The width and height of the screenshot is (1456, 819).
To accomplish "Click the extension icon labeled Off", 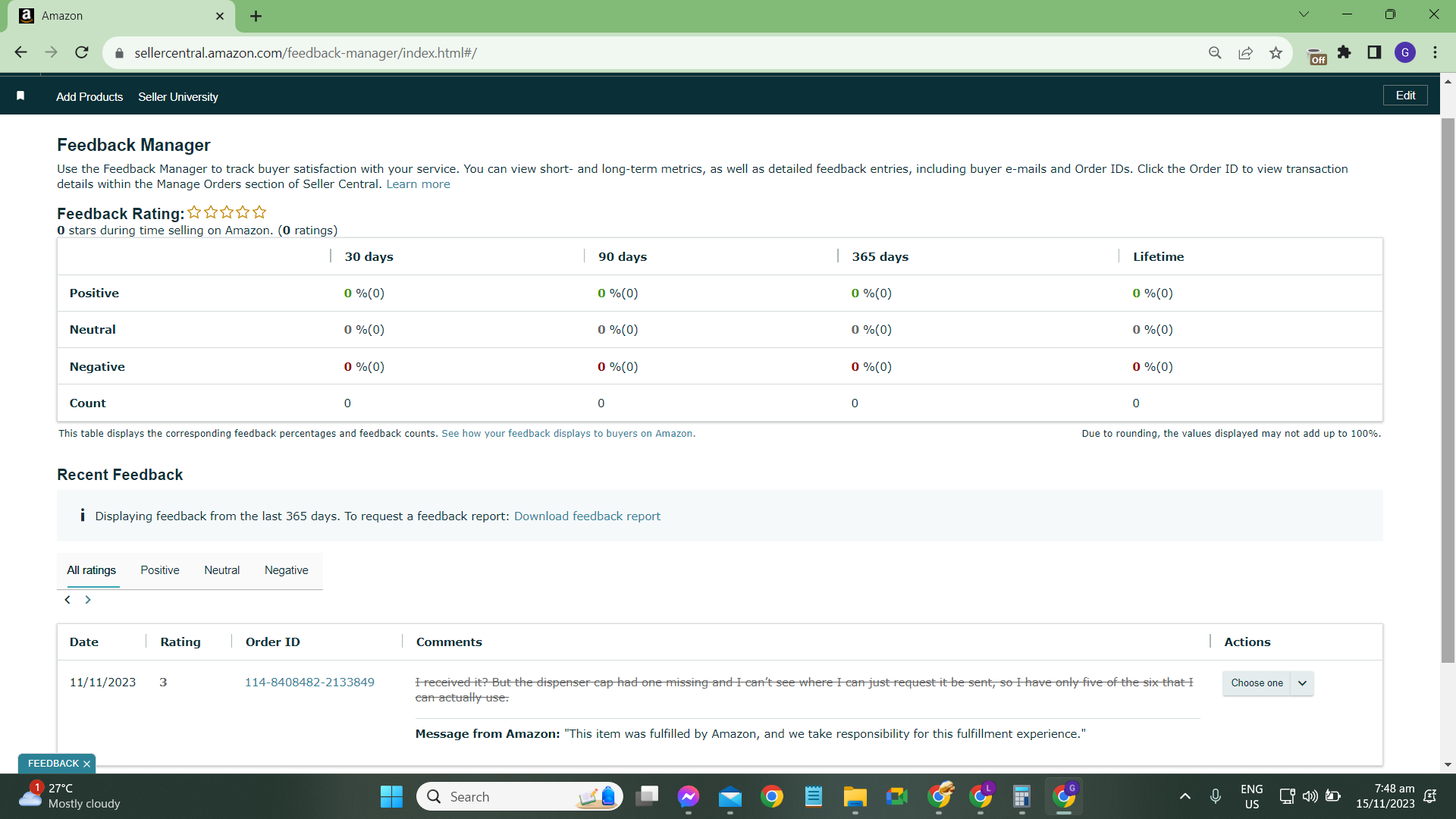I will point(1317,56).
